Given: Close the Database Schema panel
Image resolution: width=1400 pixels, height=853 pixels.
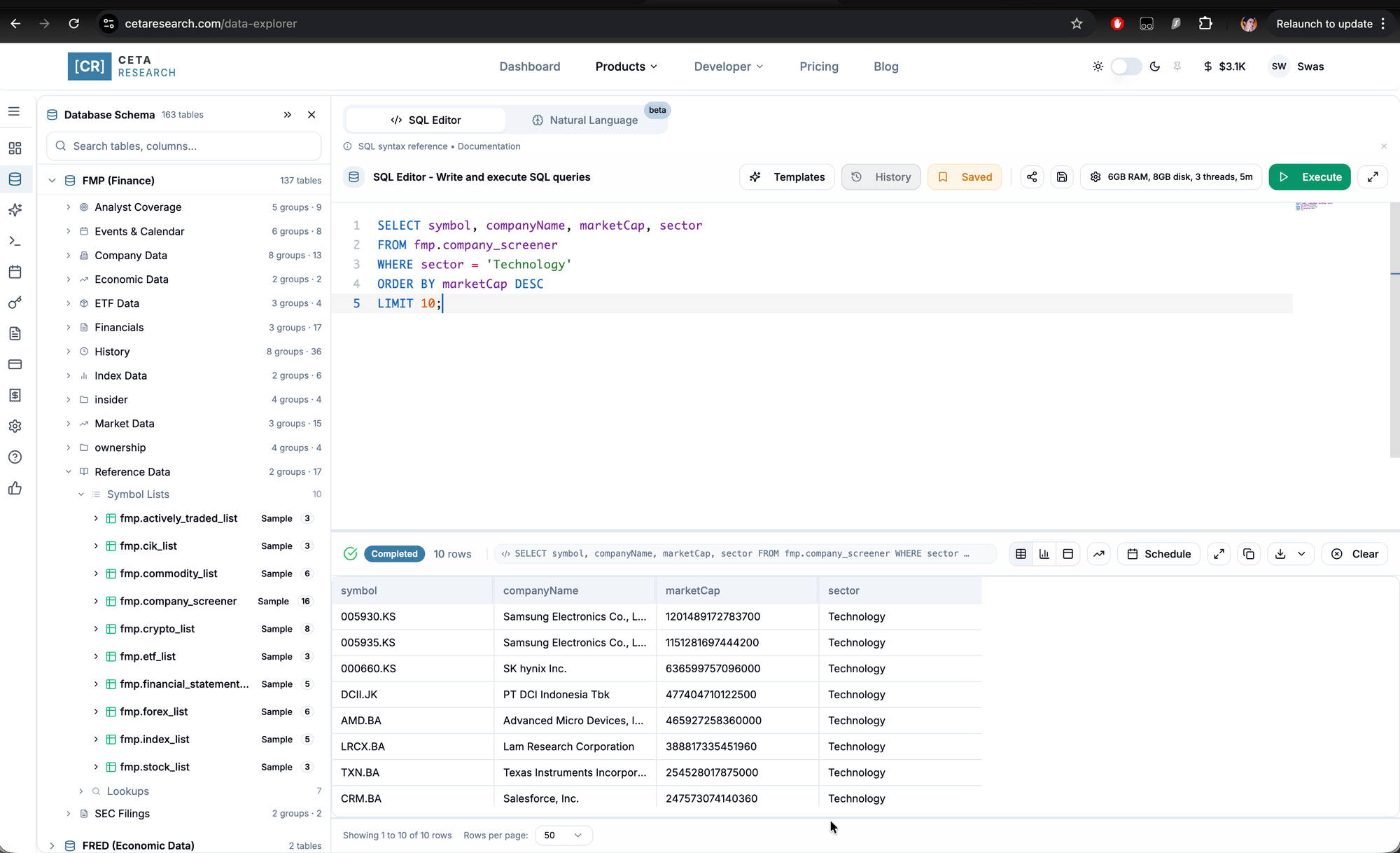Looking at the screenshot, I should pyautogui.click(x=311, y=115).
